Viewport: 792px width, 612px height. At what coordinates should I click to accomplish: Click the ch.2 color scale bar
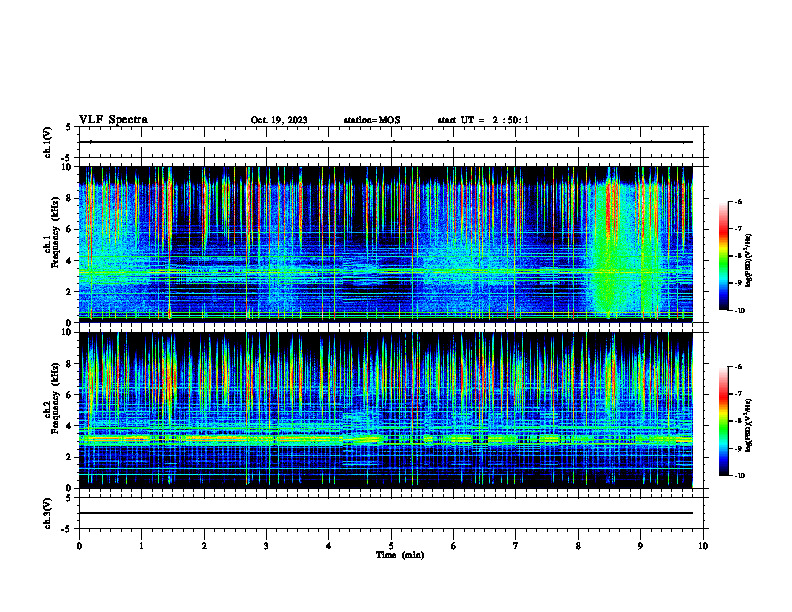point(724,421)
